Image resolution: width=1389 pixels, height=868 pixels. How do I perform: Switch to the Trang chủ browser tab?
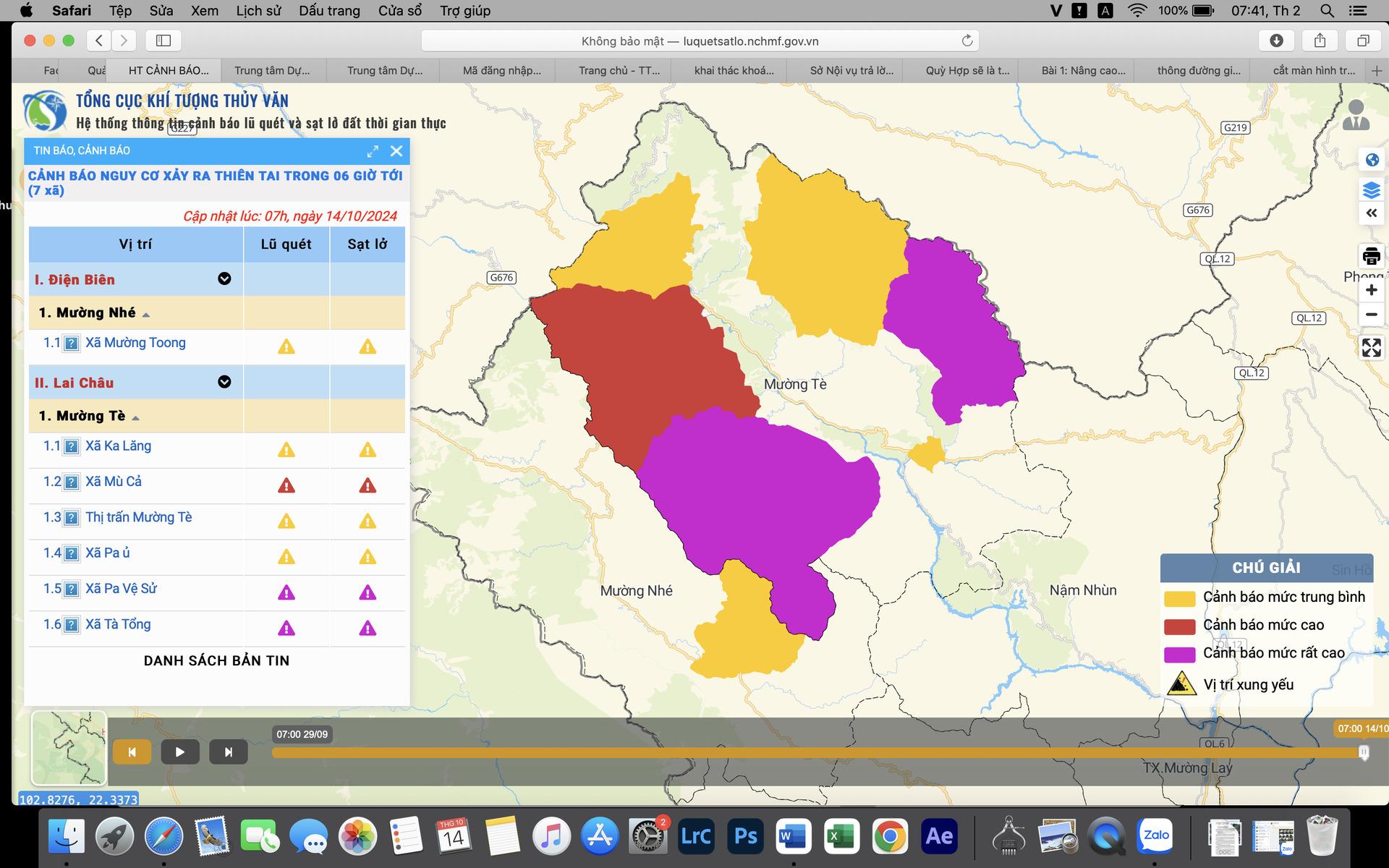coord(619,70)
